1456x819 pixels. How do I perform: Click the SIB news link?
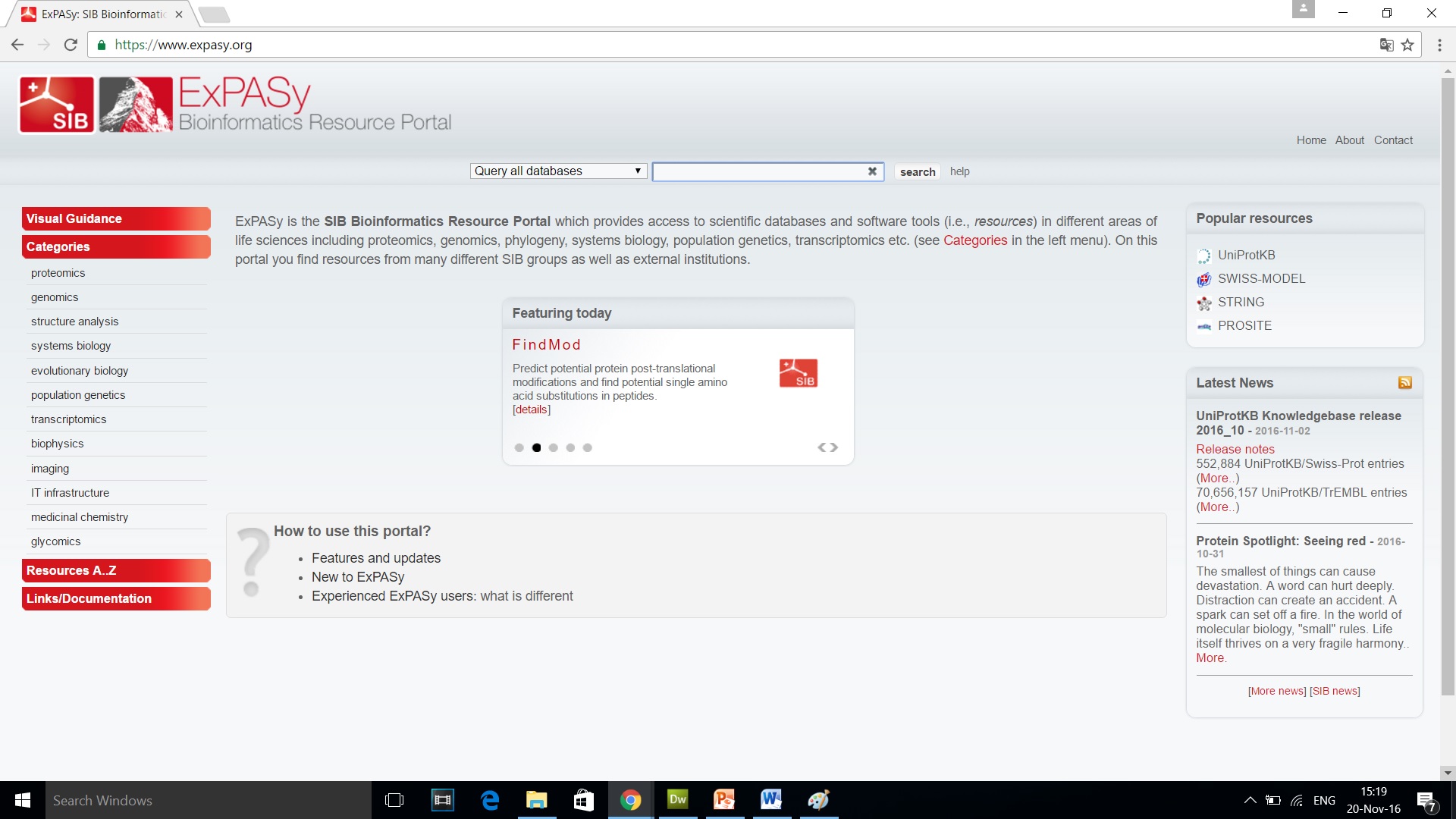click(1335, 691)
